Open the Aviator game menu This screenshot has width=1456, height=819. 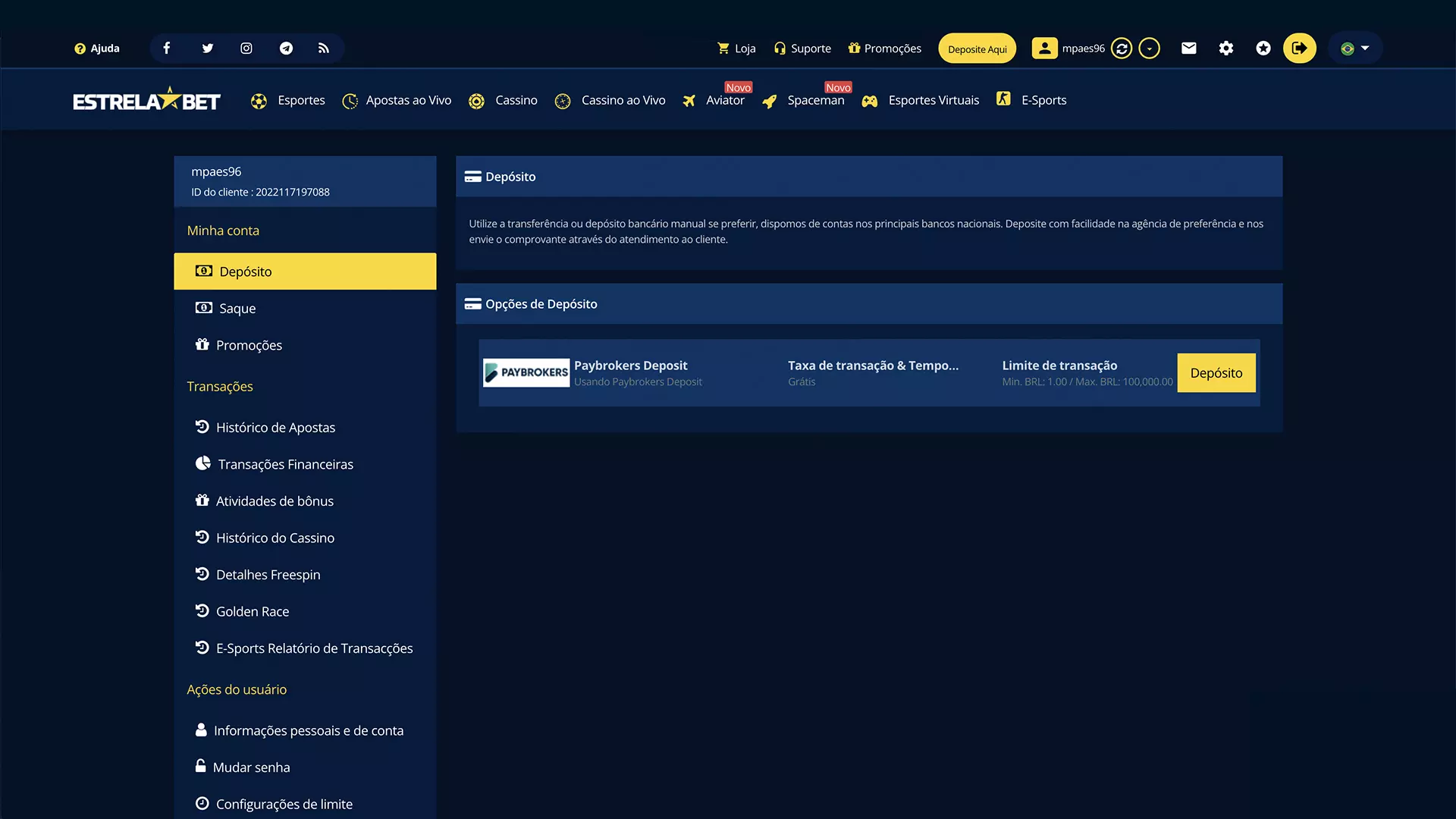click(714, 100)
